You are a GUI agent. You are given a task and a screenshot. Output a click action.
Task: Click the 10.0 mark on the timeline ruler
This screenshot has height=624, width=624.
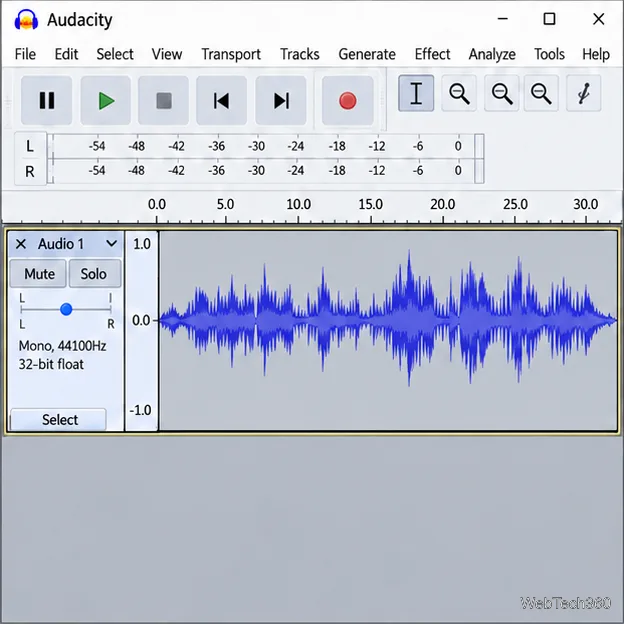click(298, 204)
